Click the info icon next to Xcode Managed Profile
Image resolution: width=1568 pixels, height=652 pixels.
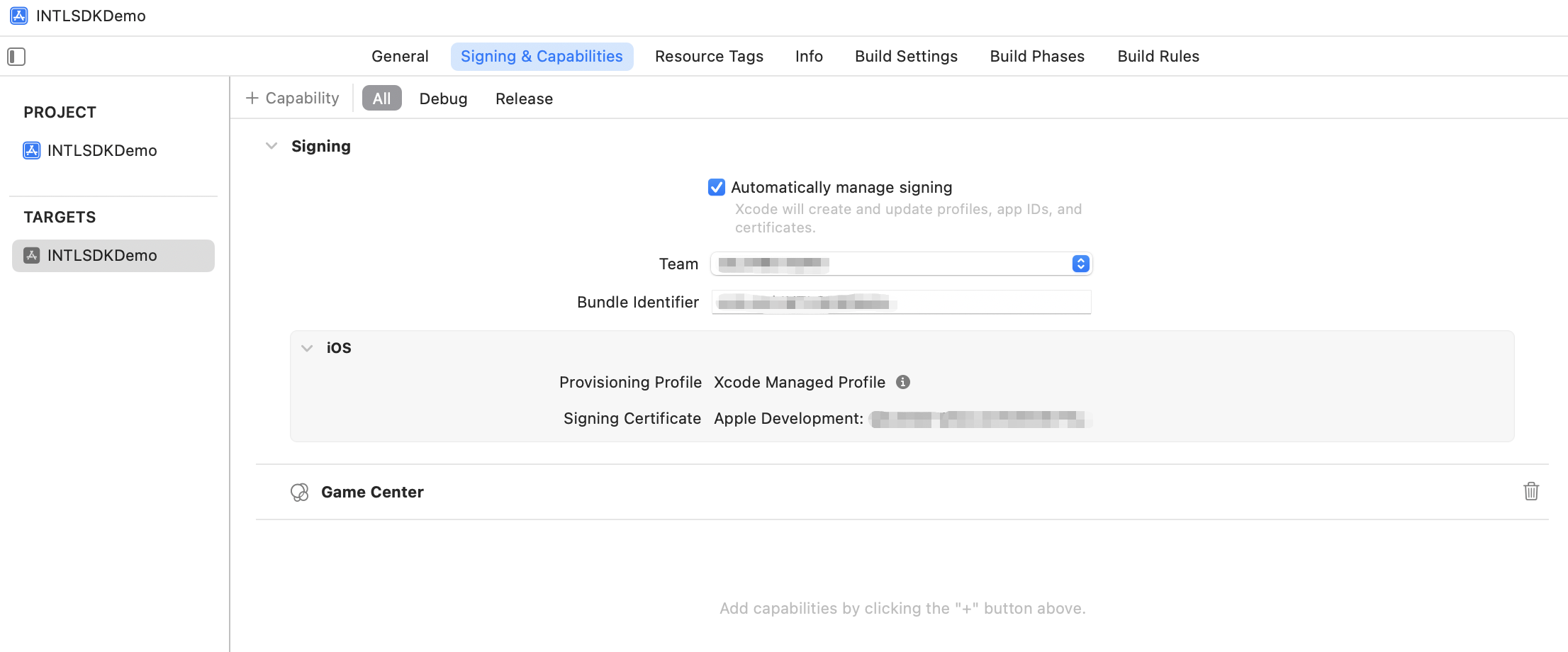coord(902,382)
